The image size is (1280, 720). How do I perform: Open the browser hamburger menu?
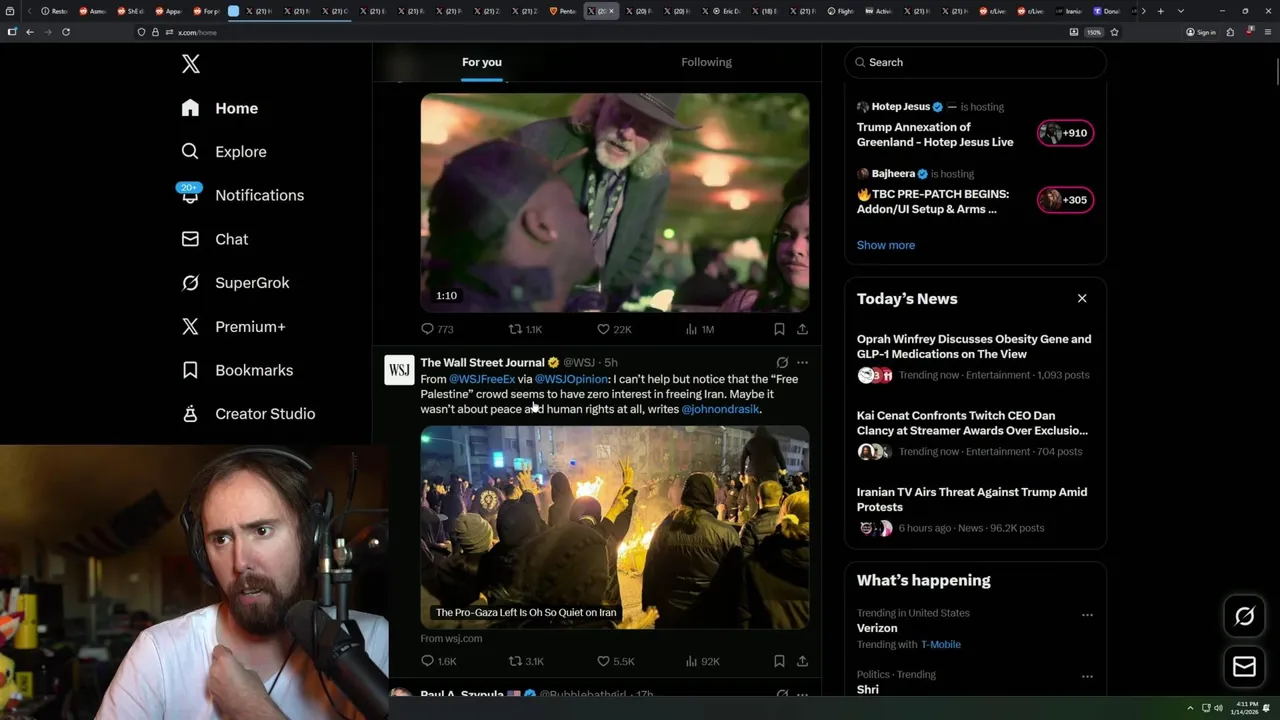tap(1266, 32)
